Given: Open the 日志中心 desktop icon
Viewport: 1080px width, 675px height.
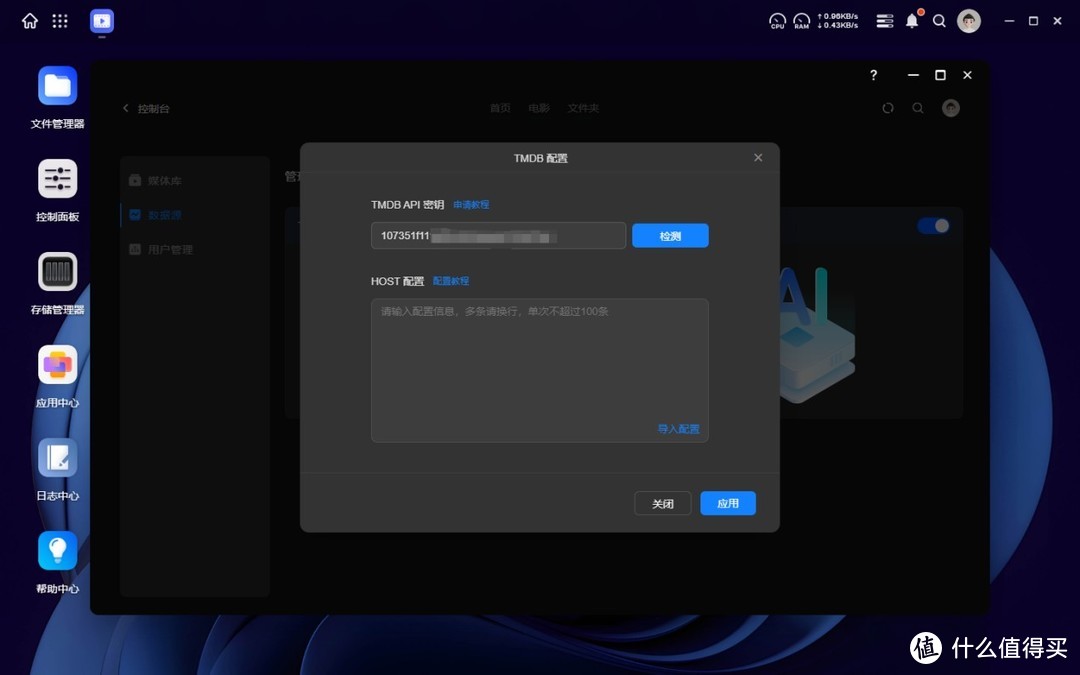Looking at the screenshot, I should click(x=57, y=458).
